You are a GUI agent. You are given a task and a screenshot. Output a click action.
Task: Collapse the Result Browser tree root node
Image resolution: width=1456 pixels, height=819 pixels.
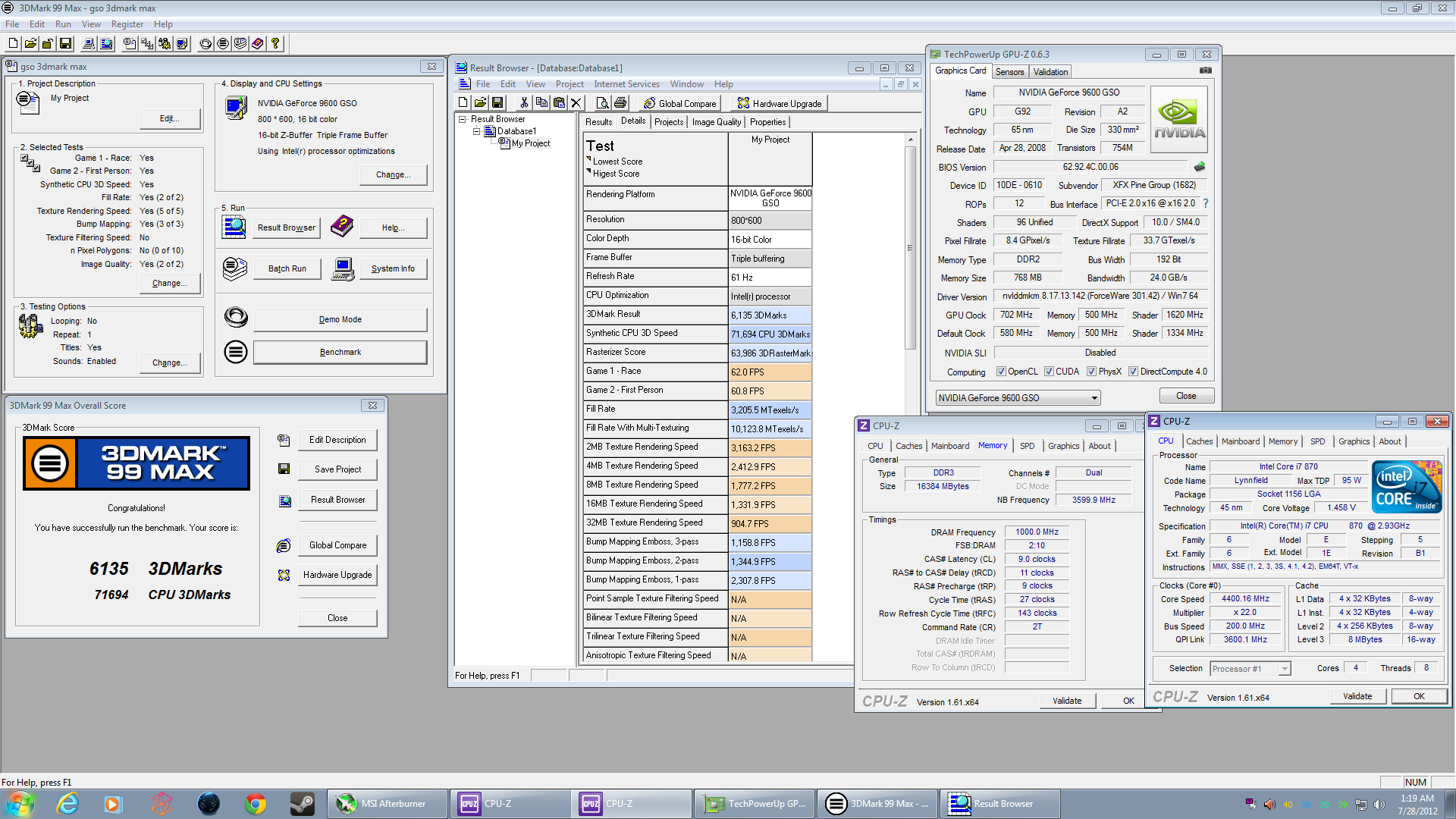coord(462,119)
